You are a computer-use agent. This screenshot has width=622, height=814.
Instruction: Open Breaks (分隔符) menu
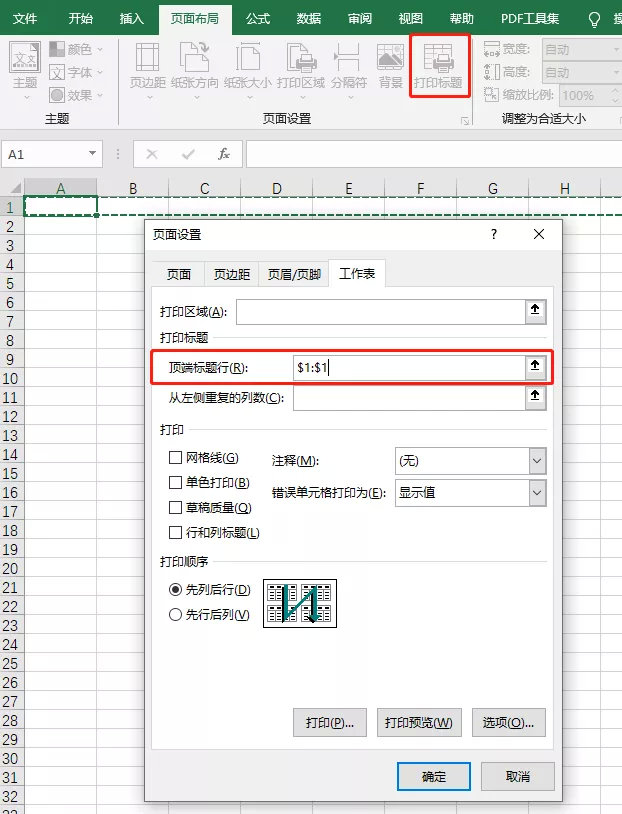pos(348,70)
